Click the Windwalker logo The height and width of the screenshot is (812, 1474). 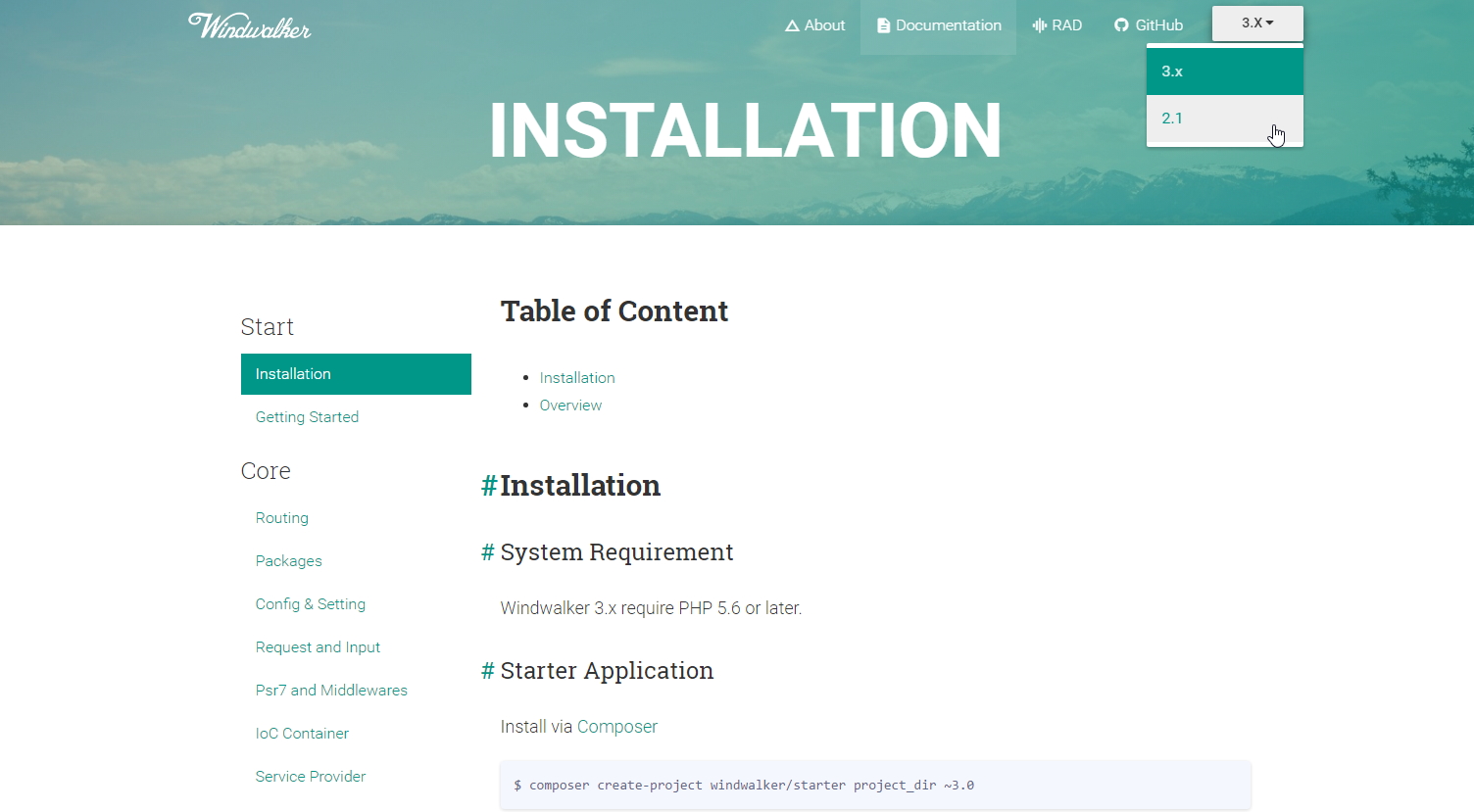[250, 25]
